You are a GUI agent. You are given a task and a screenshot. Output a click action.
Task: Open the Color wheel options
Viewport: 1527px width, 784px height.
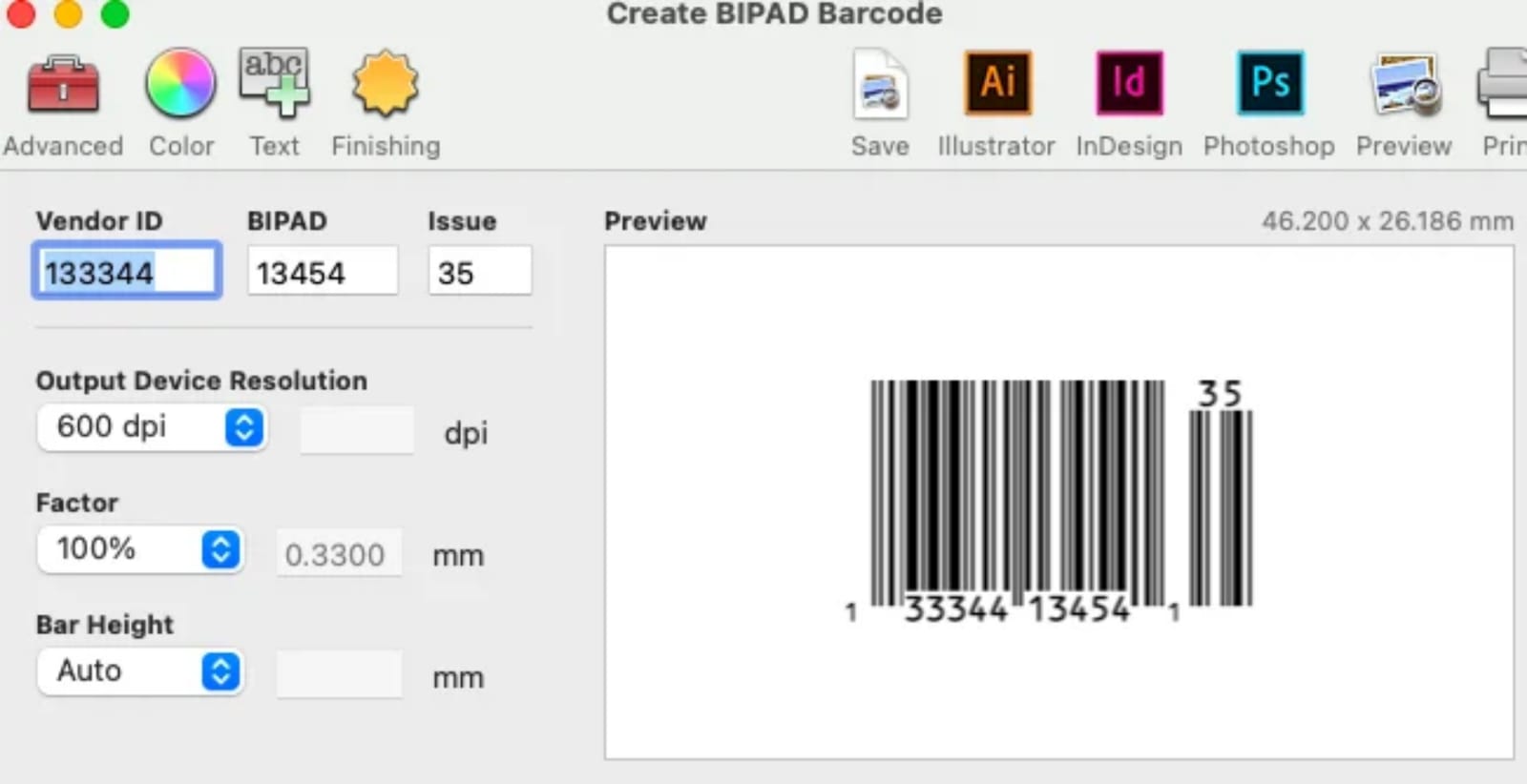point(180,84)
